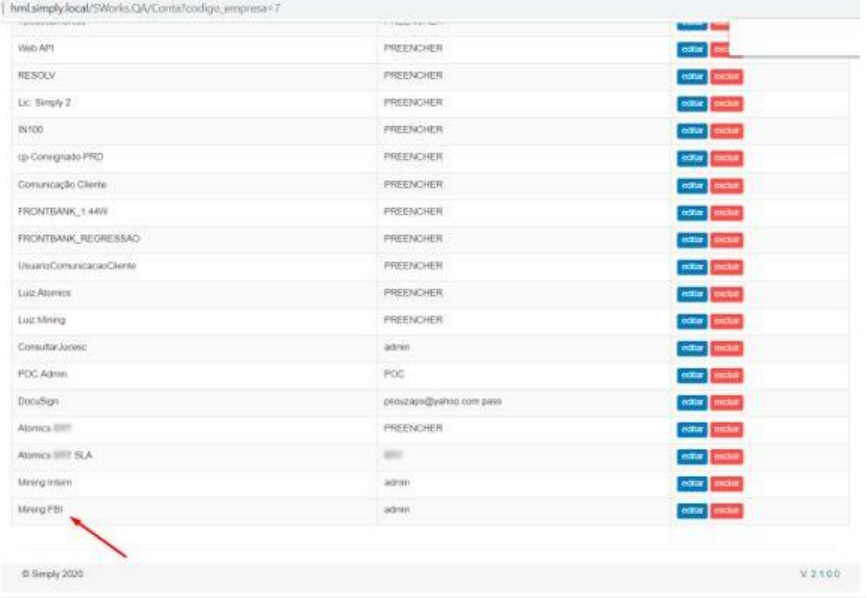This screenshot has width=867, height=598.
Task: Select the UsuarioComunicacaoCliente name
Action: 77,265
